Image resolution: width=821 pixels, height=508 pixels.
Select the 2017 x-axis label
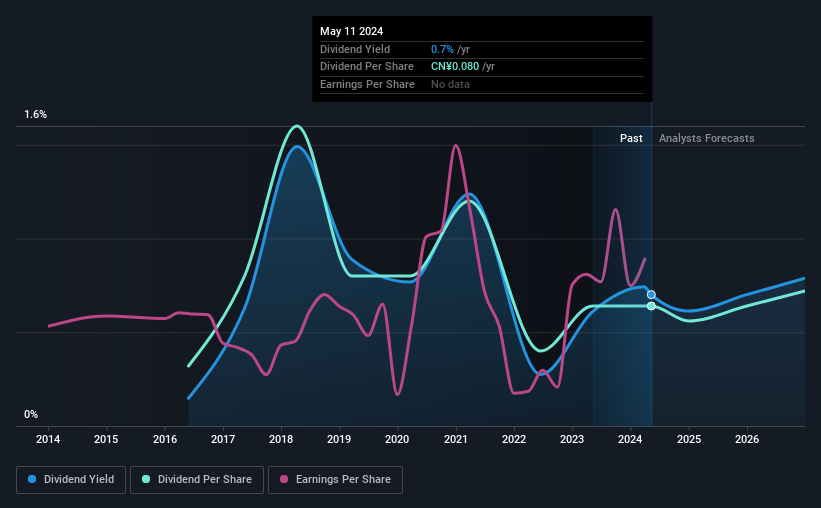point(223,439)
